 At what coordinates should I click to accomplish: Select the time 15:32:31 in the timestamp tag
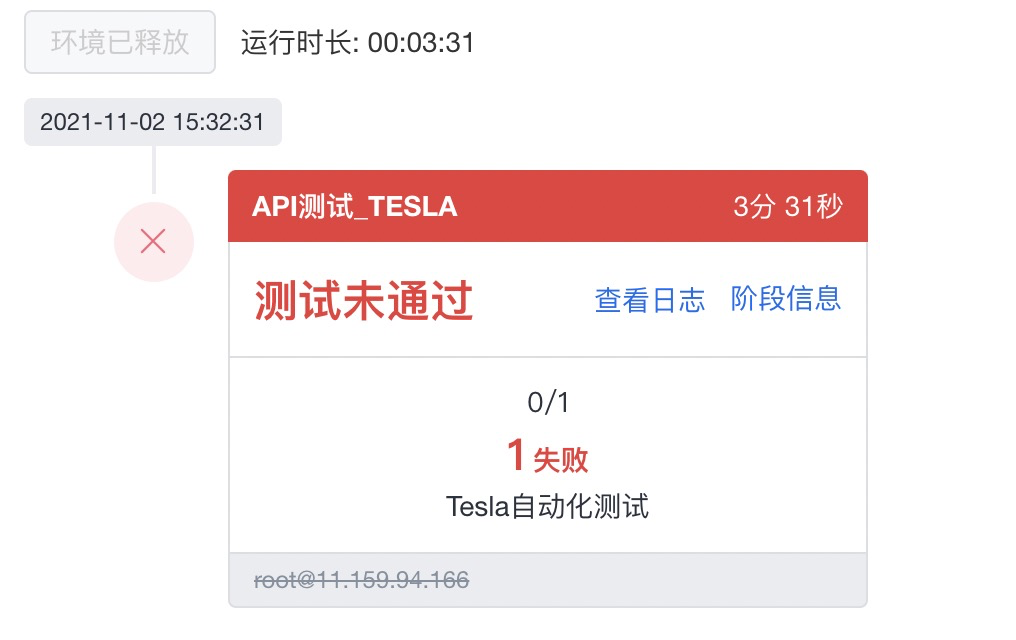pos(219,123)
